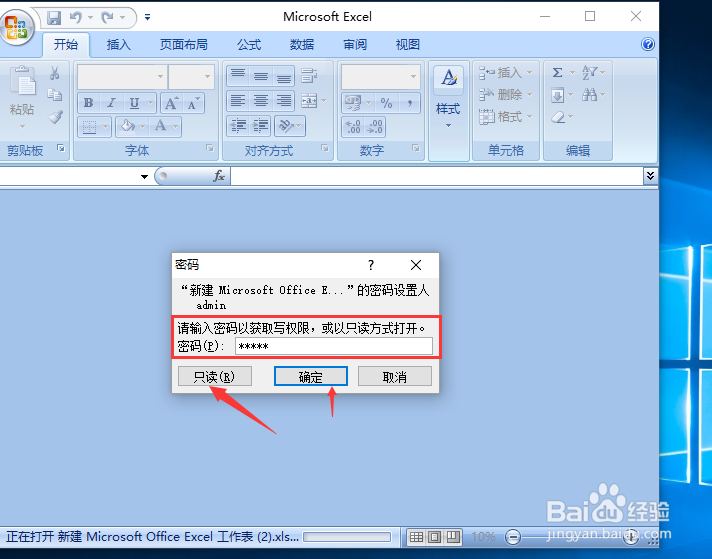Toggle Bold formatting
712x559 pixels.
coord(89,103)
